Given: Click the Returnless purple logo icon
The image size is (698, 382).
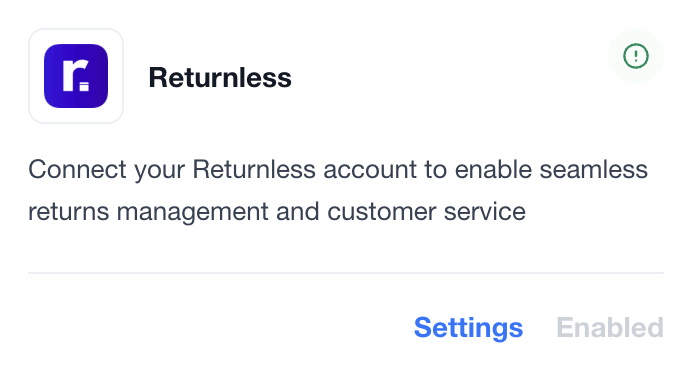Looking at the screenshot, I should click(76, 76).
